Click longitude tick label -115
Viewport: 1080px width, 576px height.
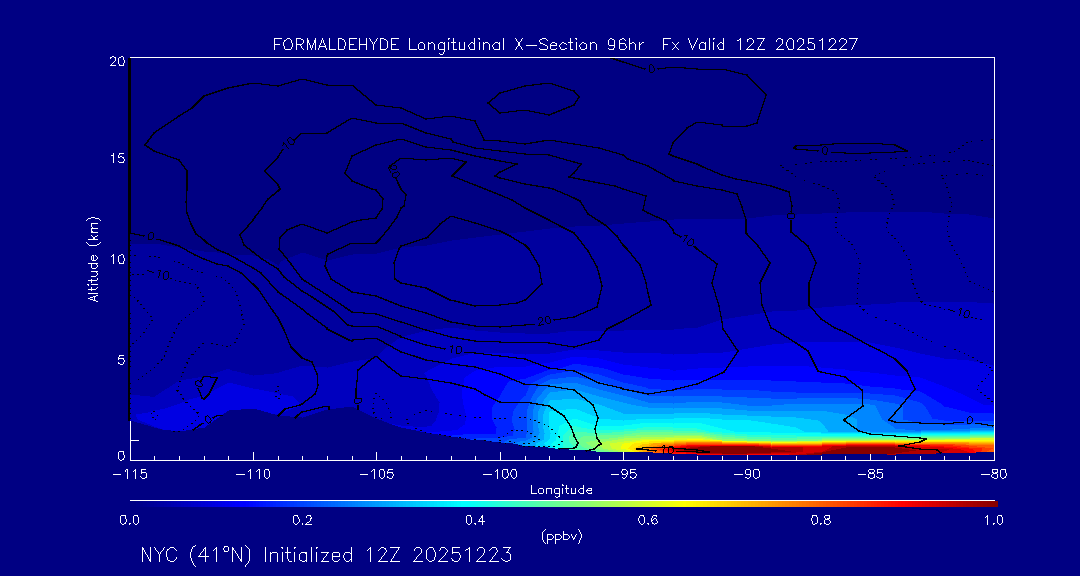pyautogui.click(x=129, y=474)
